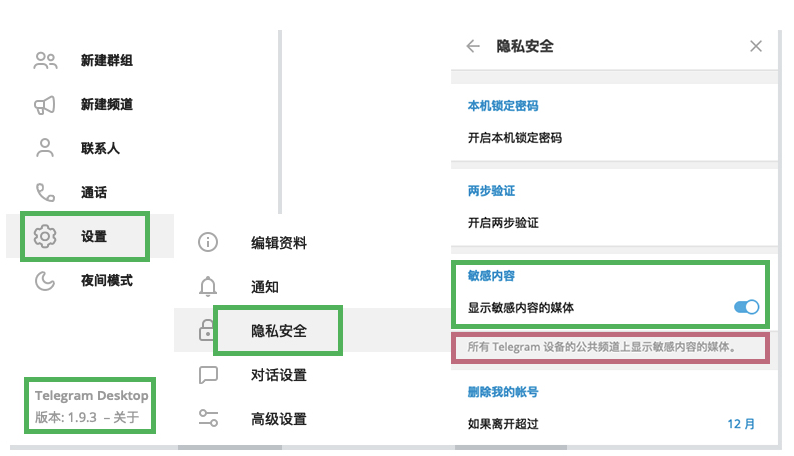Click the Advanced Settings sliders icon

[208, 419]
